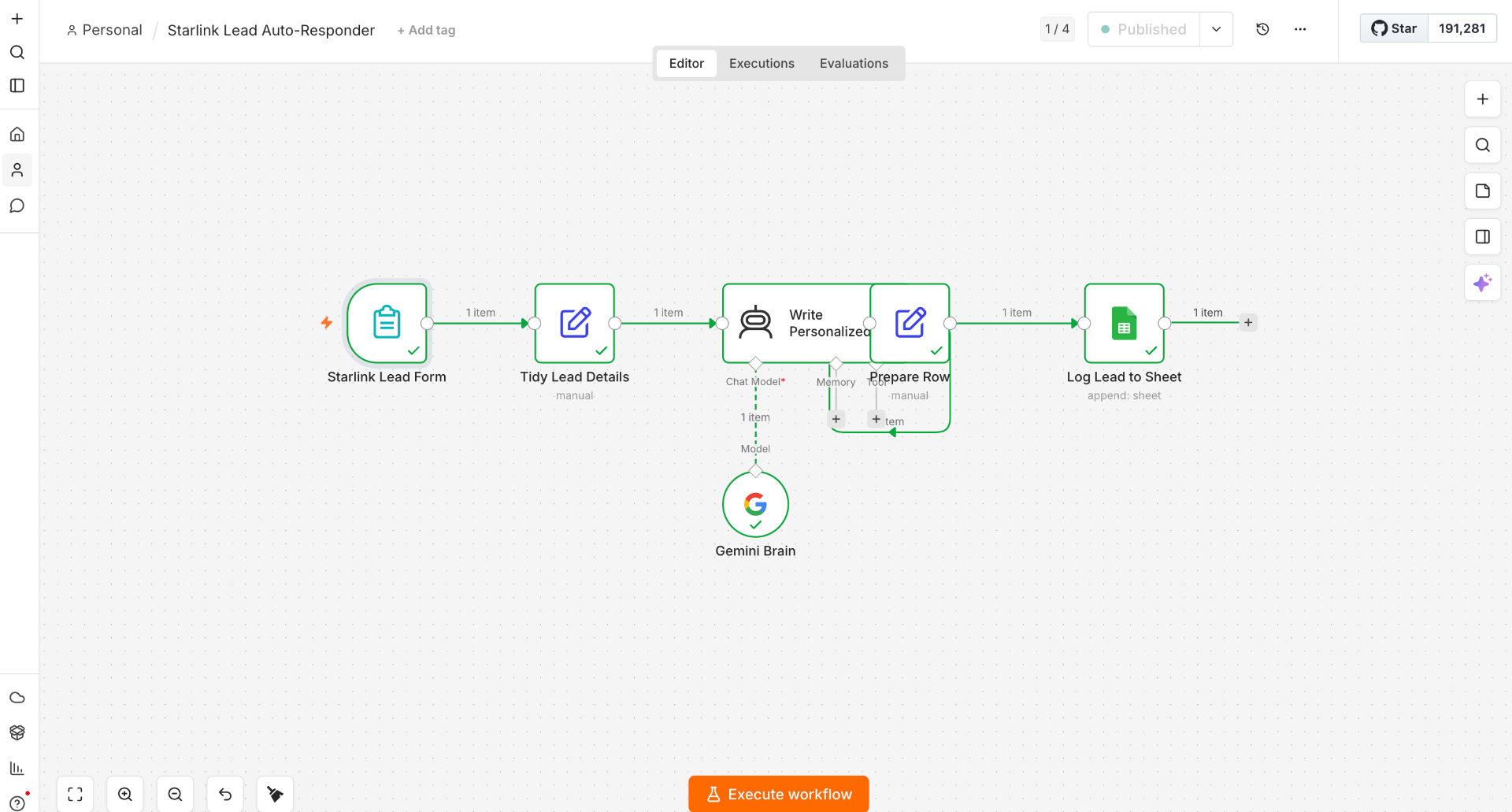This screenshot has height=812, width=1512.
Task: Click the workflow name Starlink Lead Auto-Responder
Action: tap(271, 30)
